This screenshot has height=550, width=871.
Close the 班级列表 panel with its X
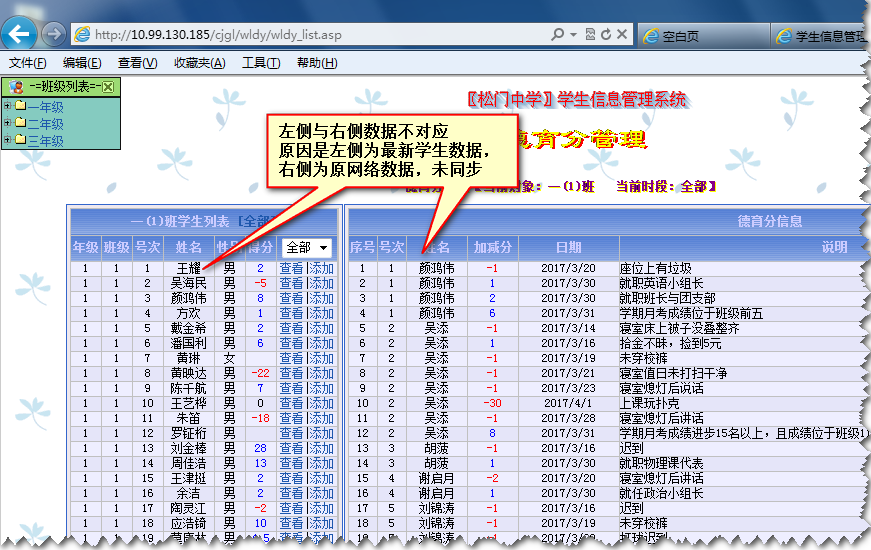coord(108,87)
